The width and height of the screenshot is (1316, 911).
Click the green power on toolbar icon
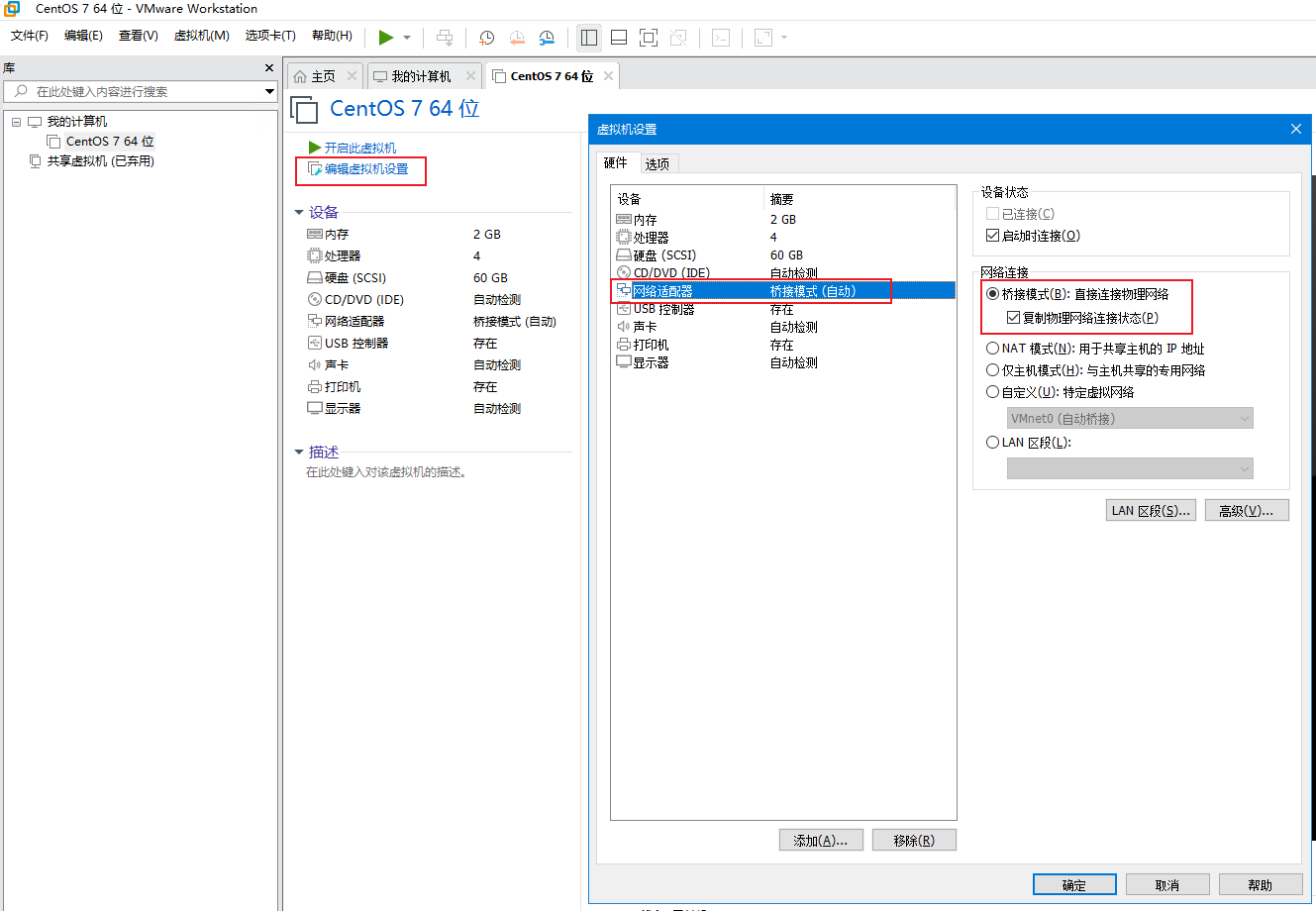[386, 38]
